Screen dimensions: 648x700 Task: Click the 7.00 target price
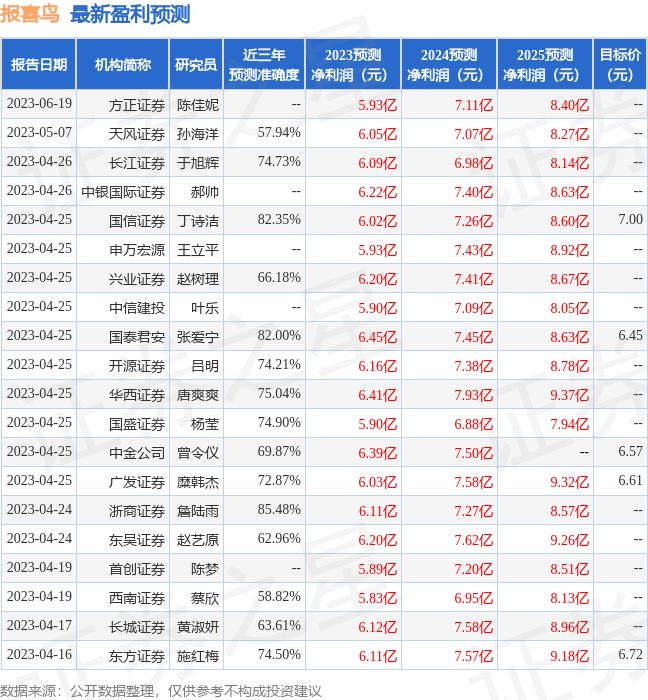pyautogui.click(x=630, y=219)
